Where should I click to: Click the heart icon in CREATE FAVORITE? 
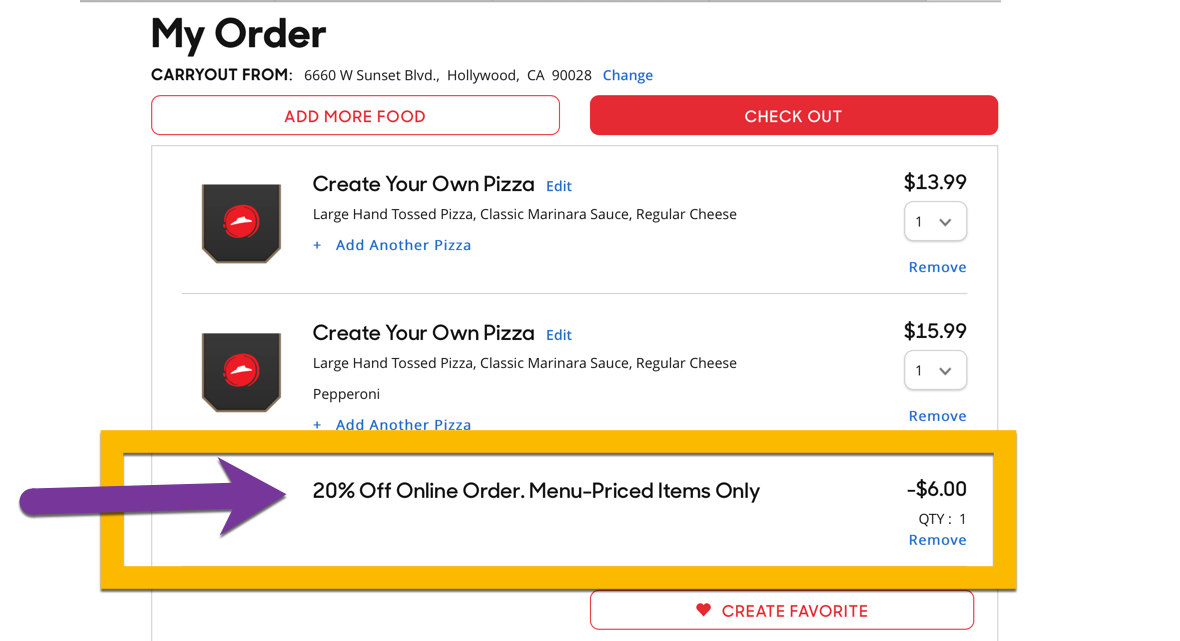coord(703,610)
